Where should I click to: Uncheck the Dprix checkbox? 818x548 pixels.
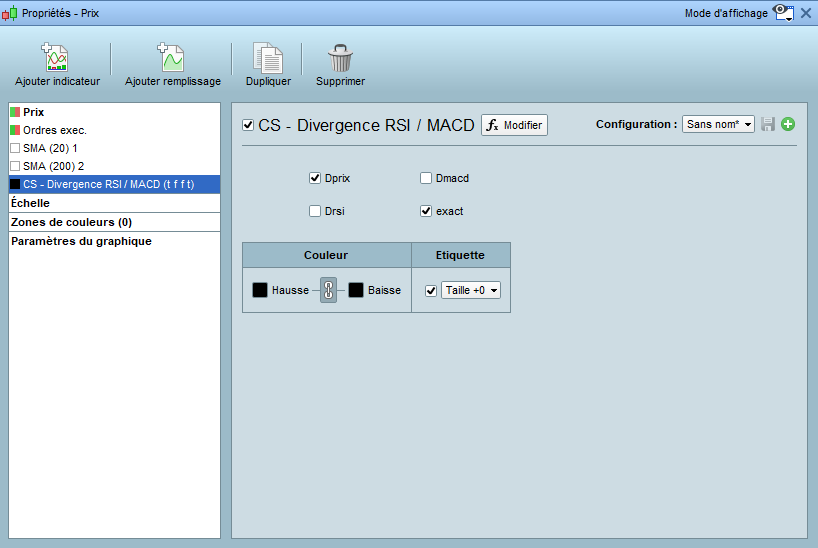(315, 178)
